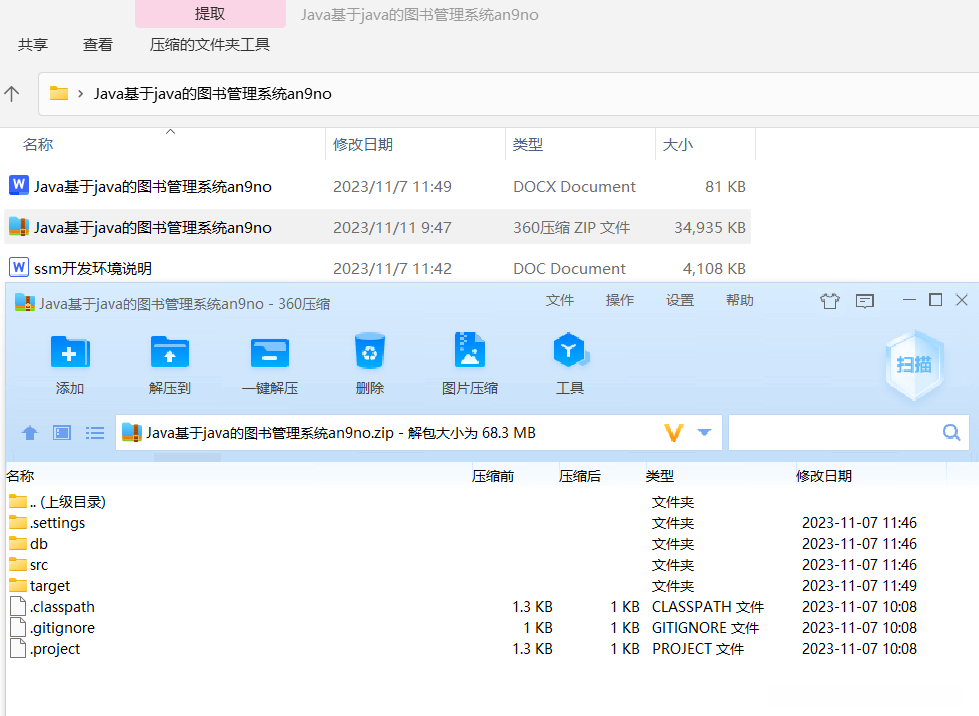Select the target folder name
Image resolution: width=979 pixels, height=716 pixels.
[50, 586]
